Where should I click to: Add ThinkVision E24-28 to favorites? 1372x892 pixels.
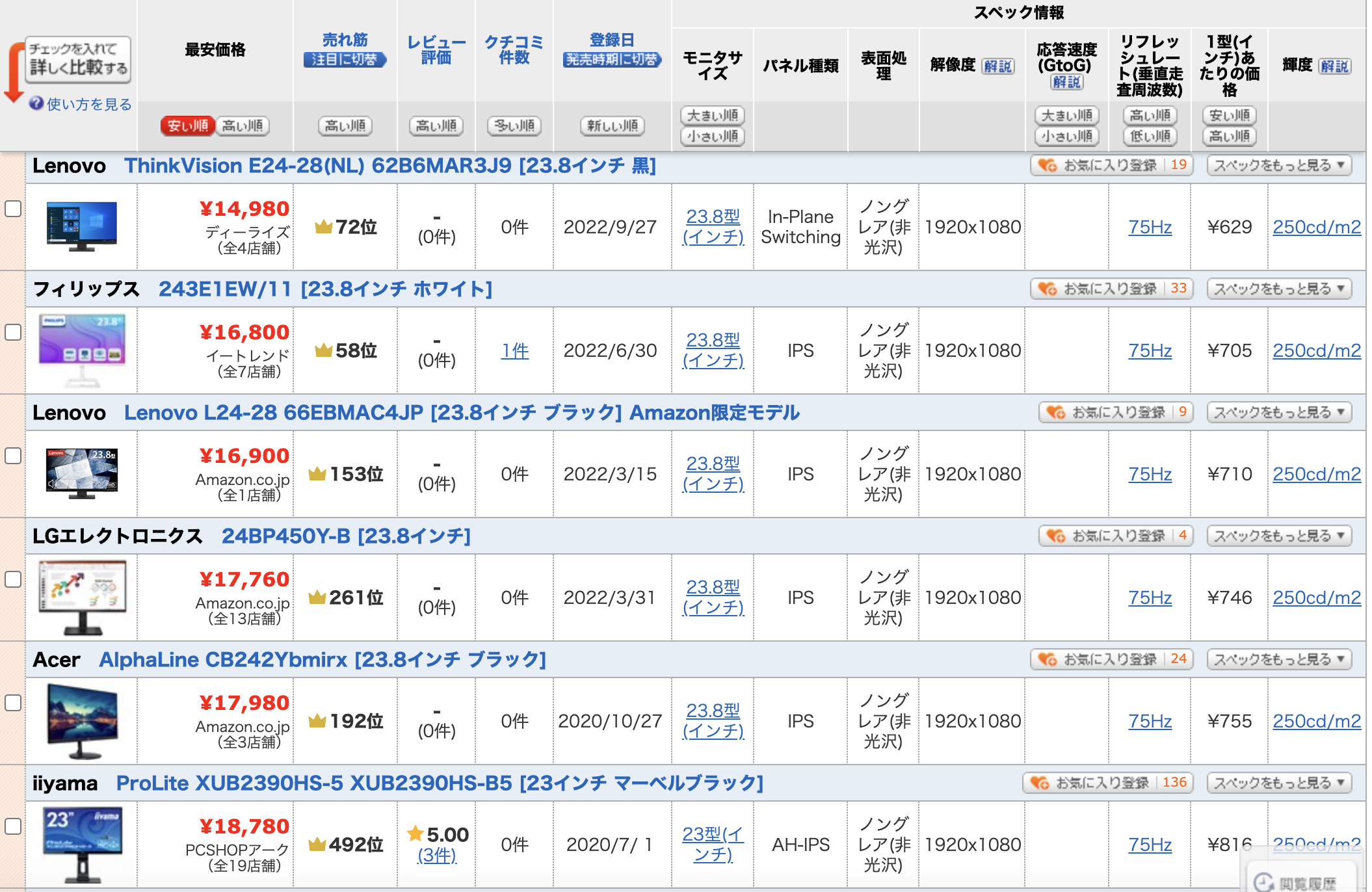1112,166
